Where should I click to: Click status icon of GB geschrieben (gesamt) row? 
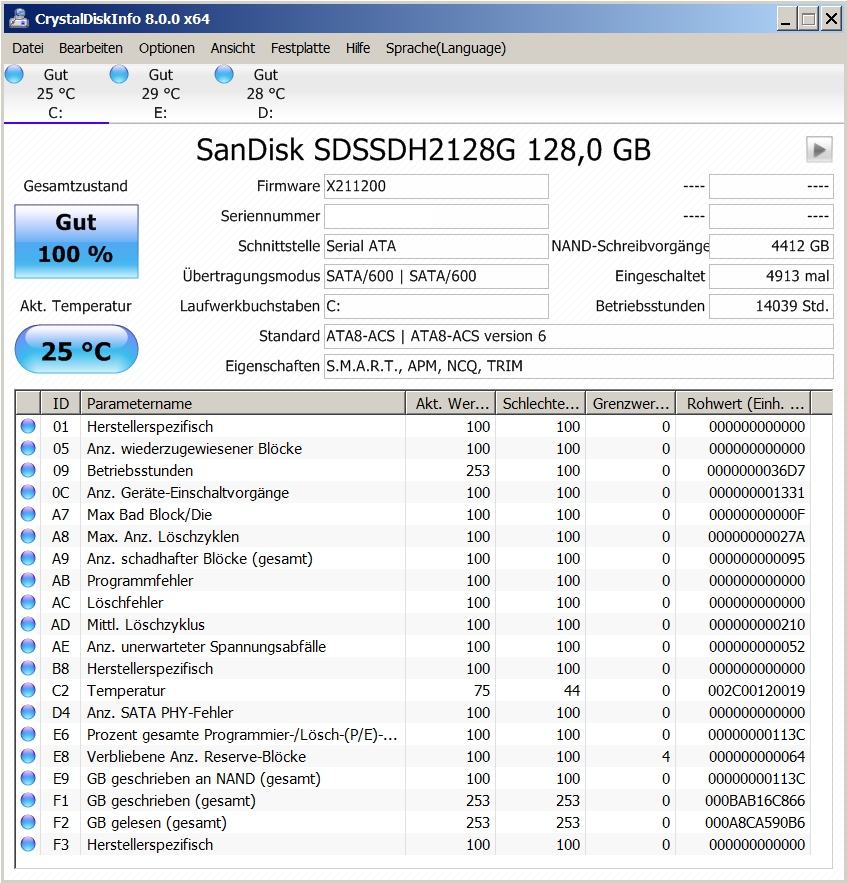[x=28, y=800]
